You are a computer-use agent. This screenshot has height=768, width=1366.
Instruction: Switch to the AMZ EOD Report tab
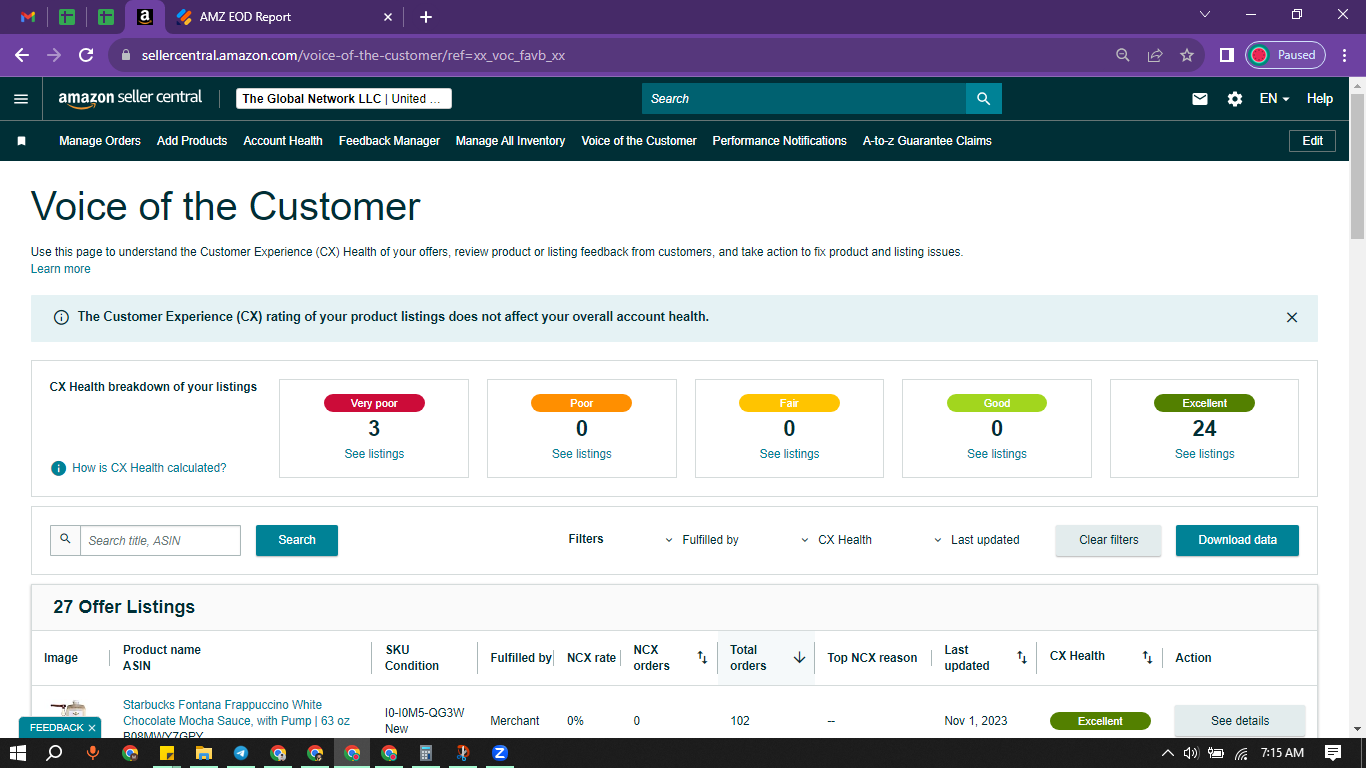285,17
